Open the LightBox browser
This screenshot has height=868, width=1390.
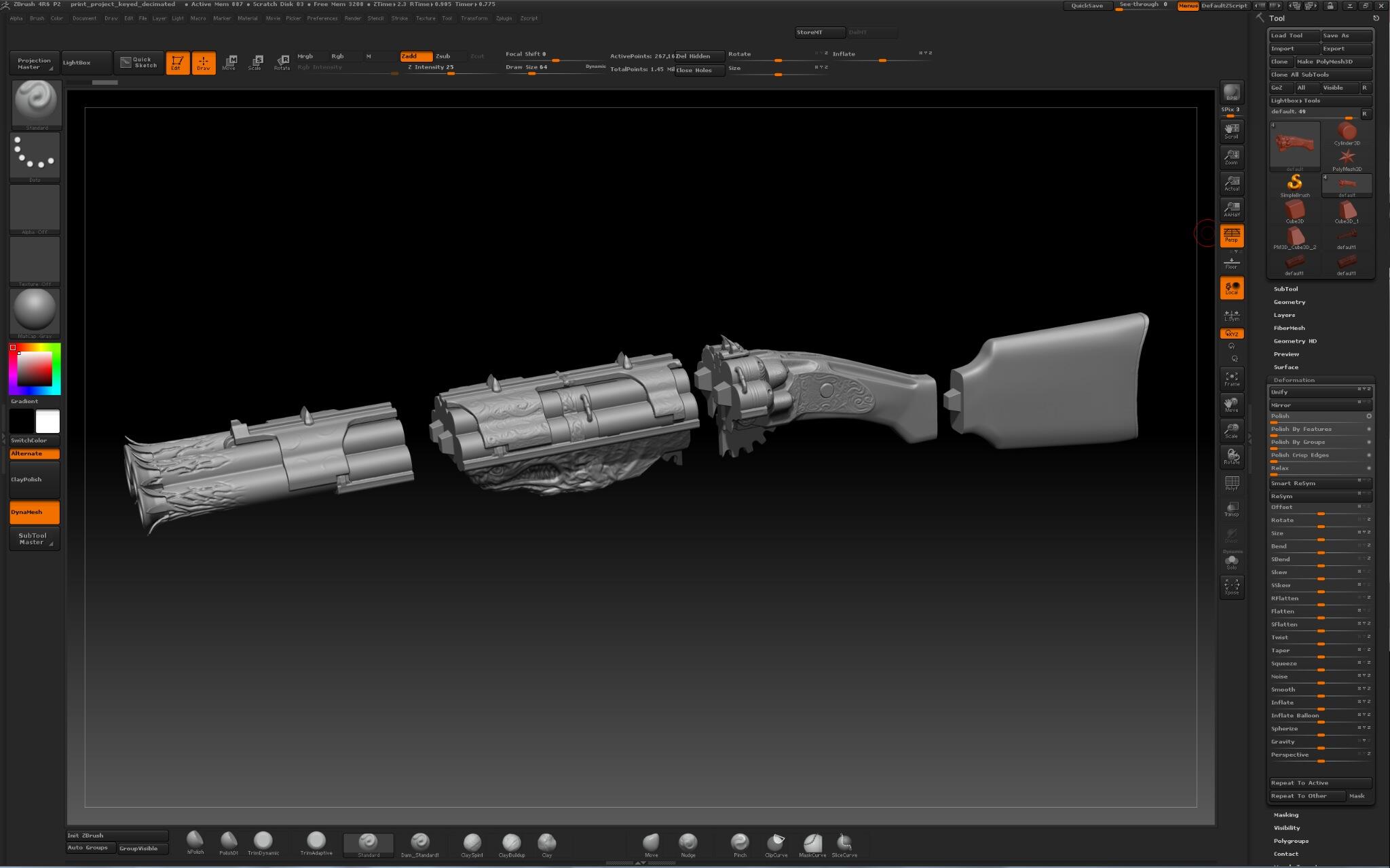(x=86, y=62)
